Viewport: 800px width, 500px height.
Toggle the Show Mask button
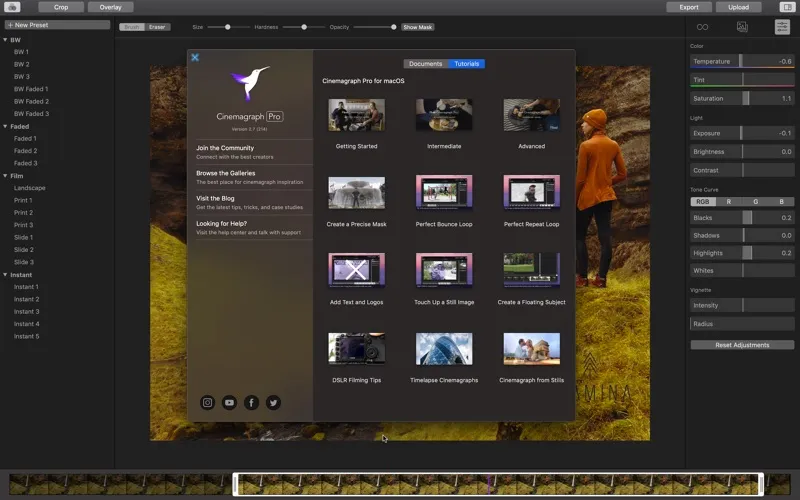coord(417,27)
